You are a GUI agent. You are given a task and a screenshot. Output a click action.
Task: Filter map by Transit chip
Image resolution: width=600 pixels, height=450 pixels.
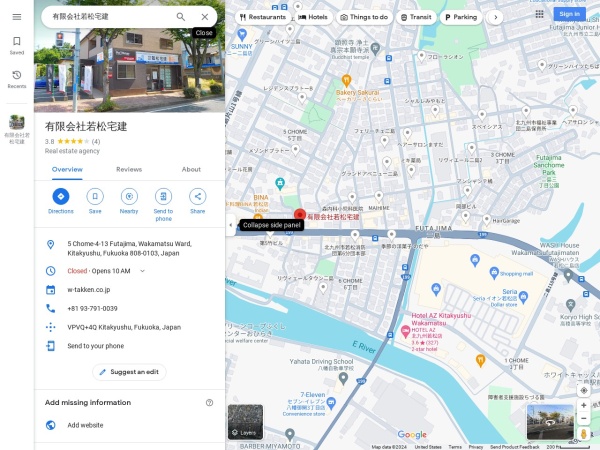tap(416, 17)
